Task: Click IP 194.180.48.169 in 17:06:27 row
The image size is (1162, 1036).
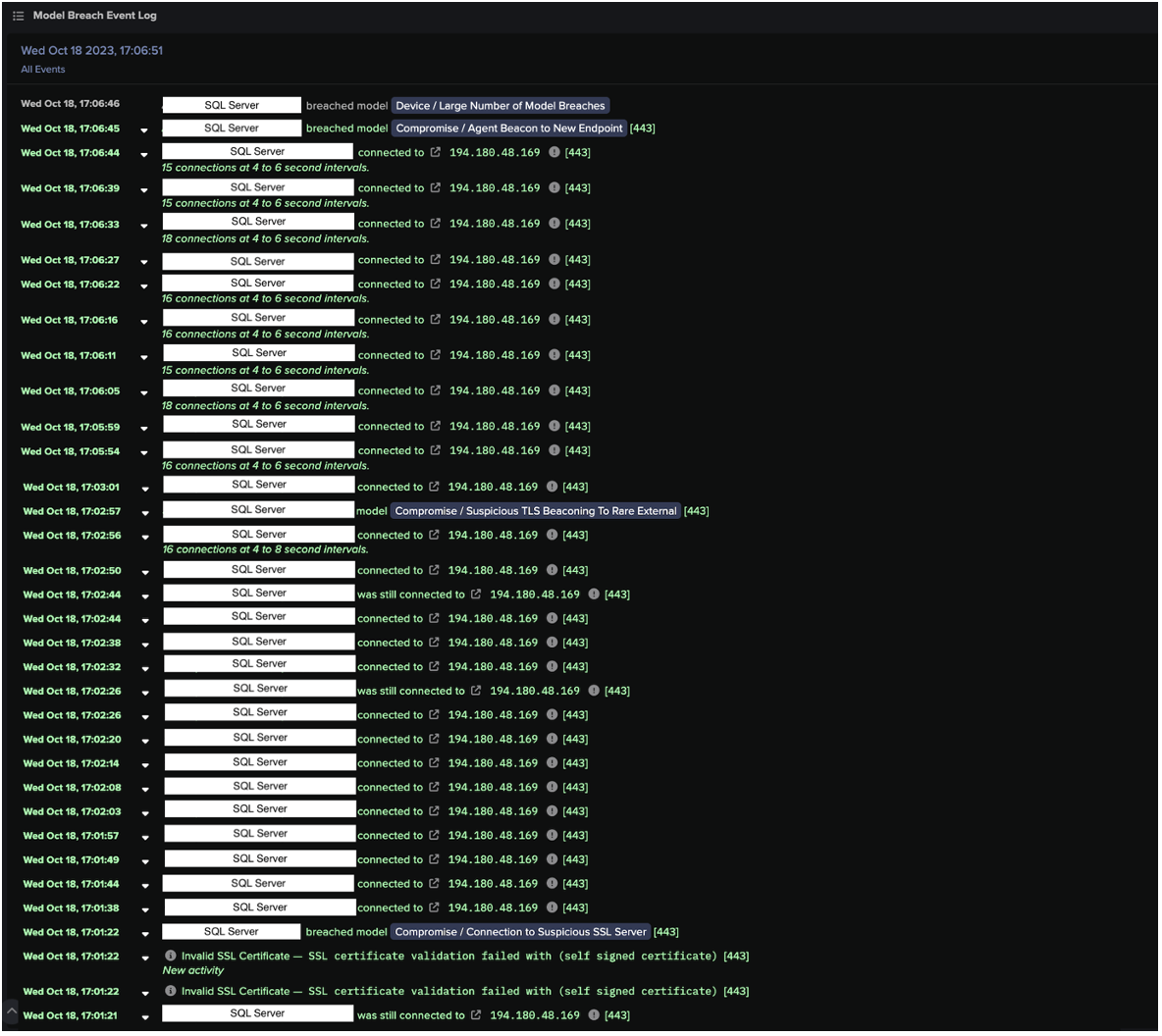Action: coord(495,260)
